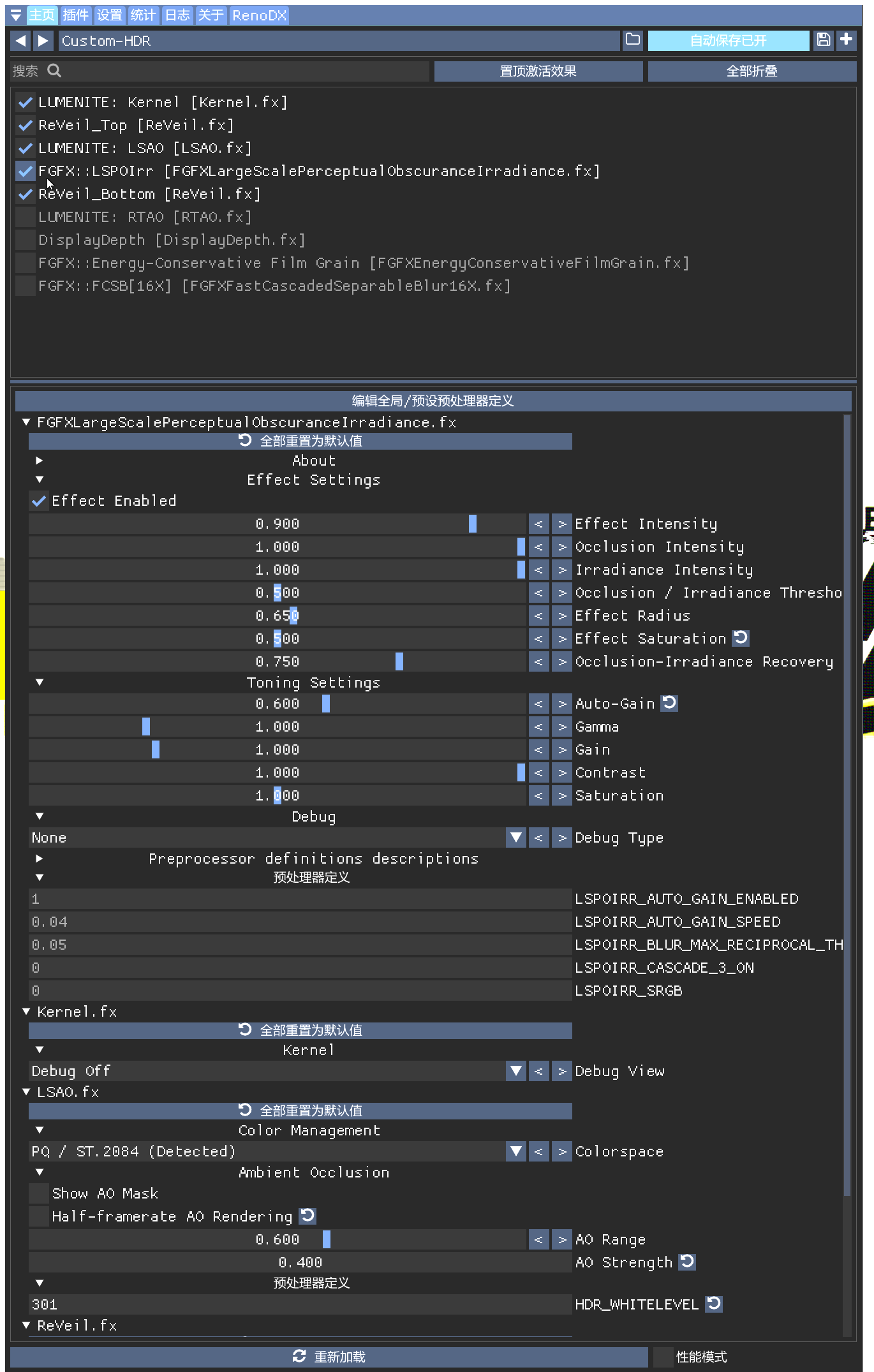Viewport: 874px width, 1372px height.
Task: Click the add new preset plus icon
Action: pyautogui.click(x=846, y=40)
